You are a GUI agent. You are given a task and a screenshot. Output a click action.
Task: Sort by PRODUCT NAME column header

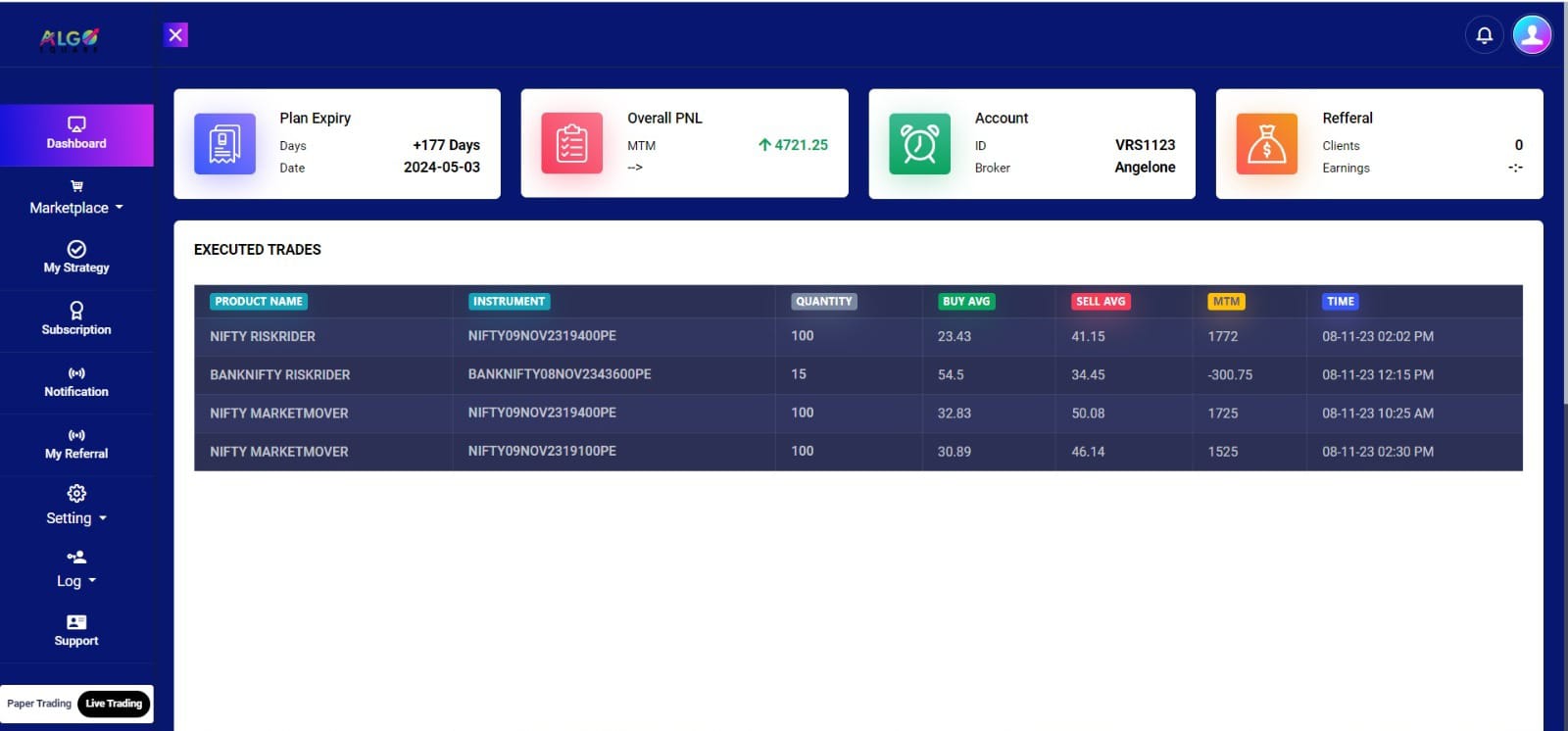(x=259, y=302)
